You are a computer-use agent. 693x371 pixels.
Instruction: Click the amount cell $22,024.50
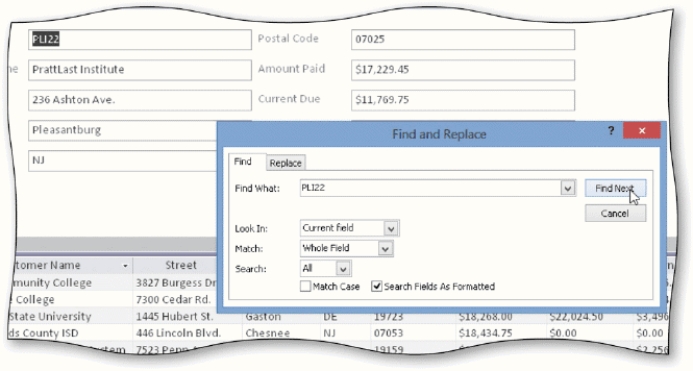point(590,317)
